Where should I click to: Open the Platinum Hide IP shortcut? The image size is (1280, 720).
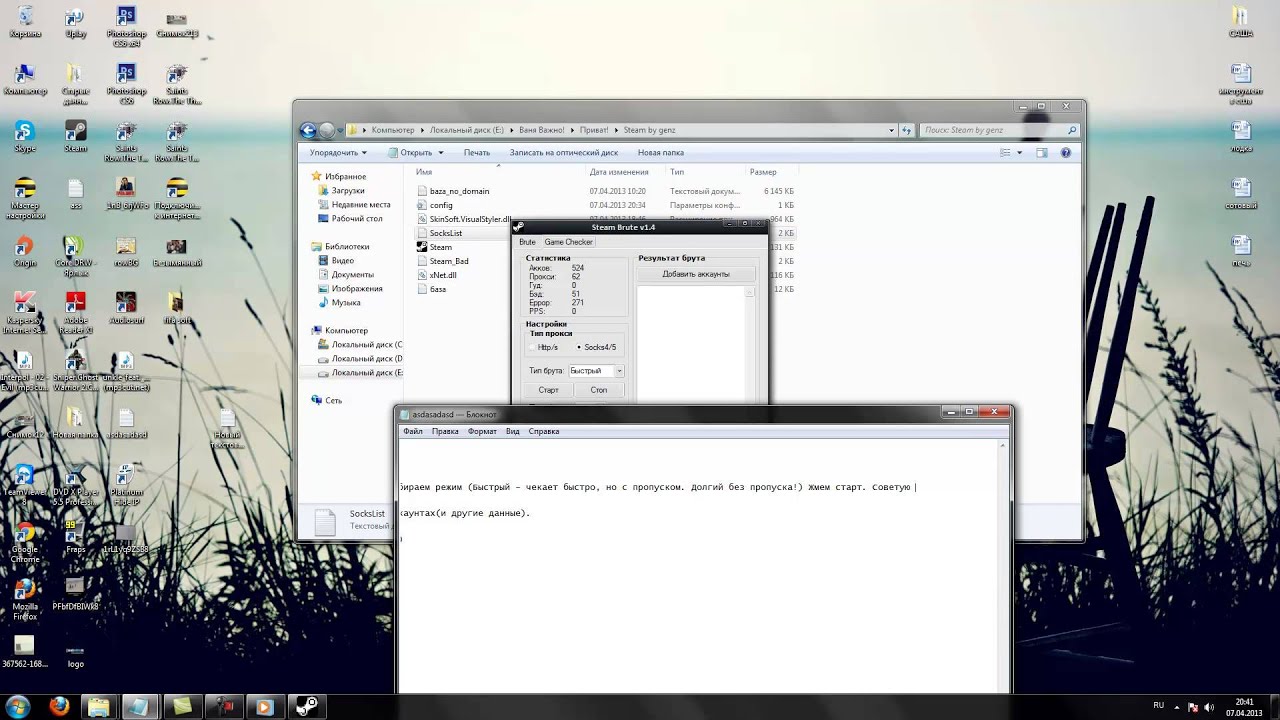click(126, 484)
